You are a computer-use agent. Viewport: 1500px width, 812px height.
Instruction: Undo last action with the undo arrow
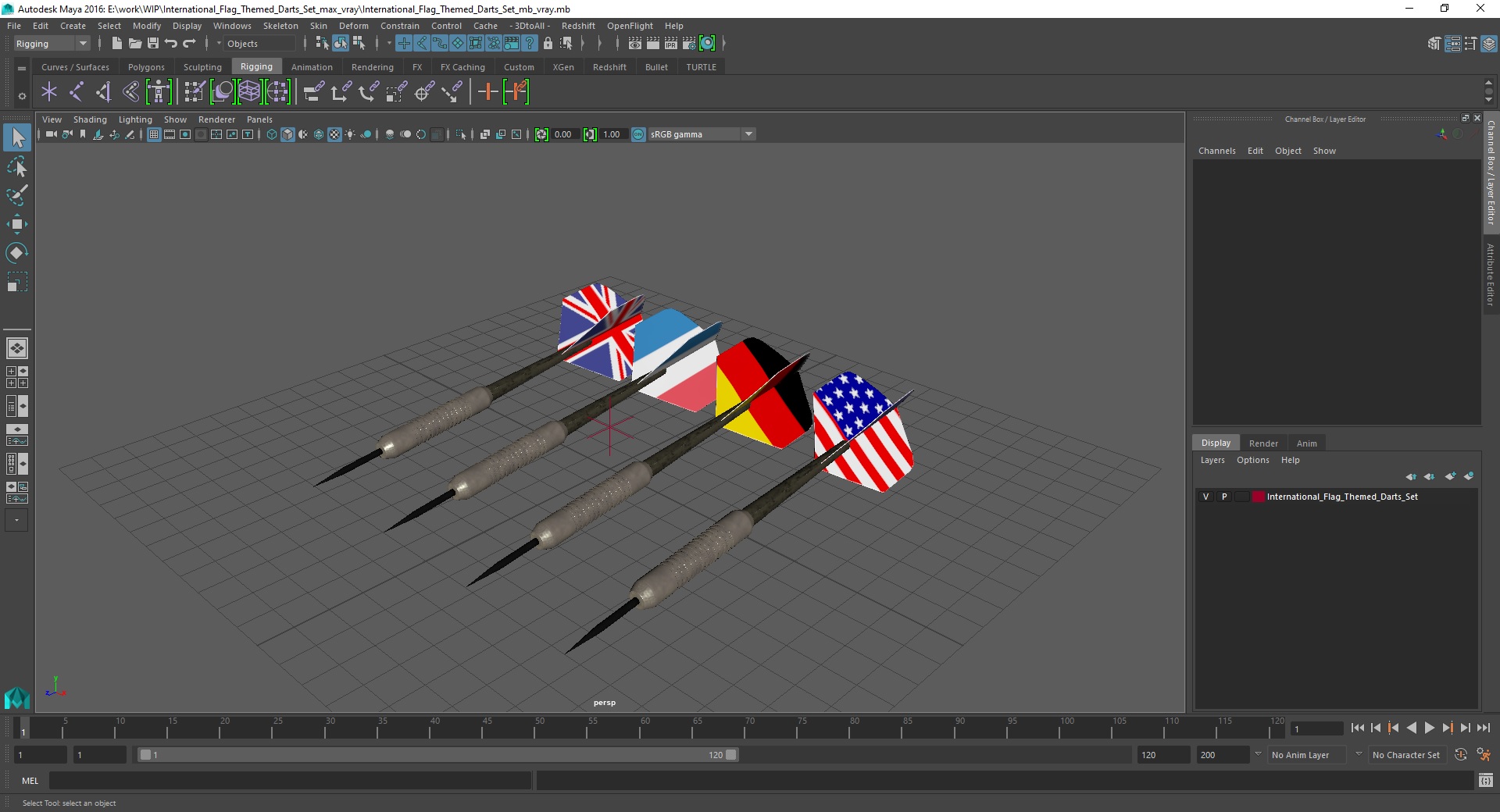click(x=171, y=44)
